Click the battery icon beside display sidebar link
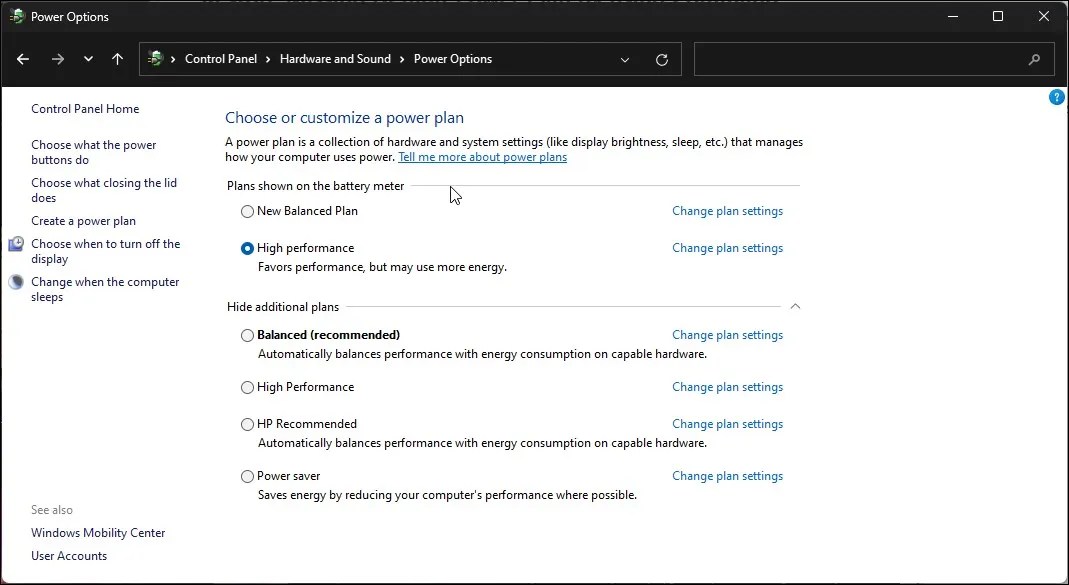The image size is (1069, 585). tap(16, 243)
